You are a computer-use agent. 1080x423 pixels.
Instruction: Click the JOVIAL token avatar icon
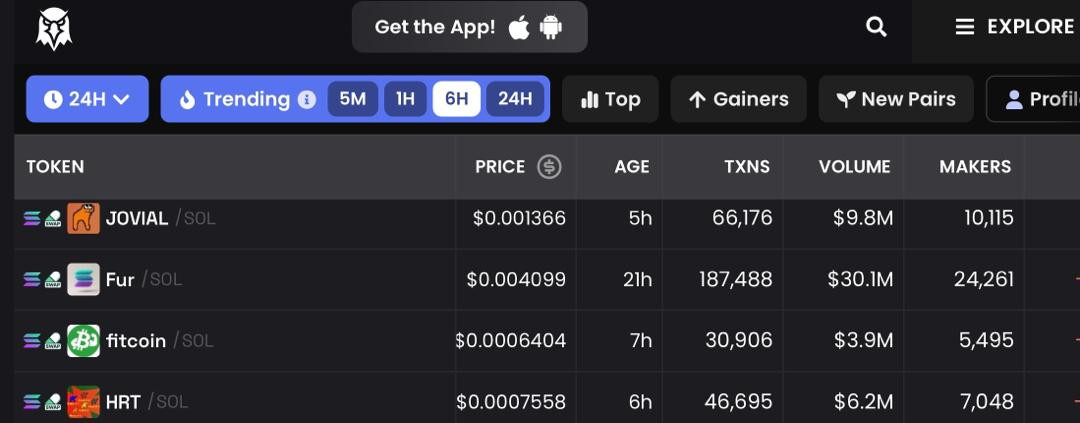pos(83,218)
